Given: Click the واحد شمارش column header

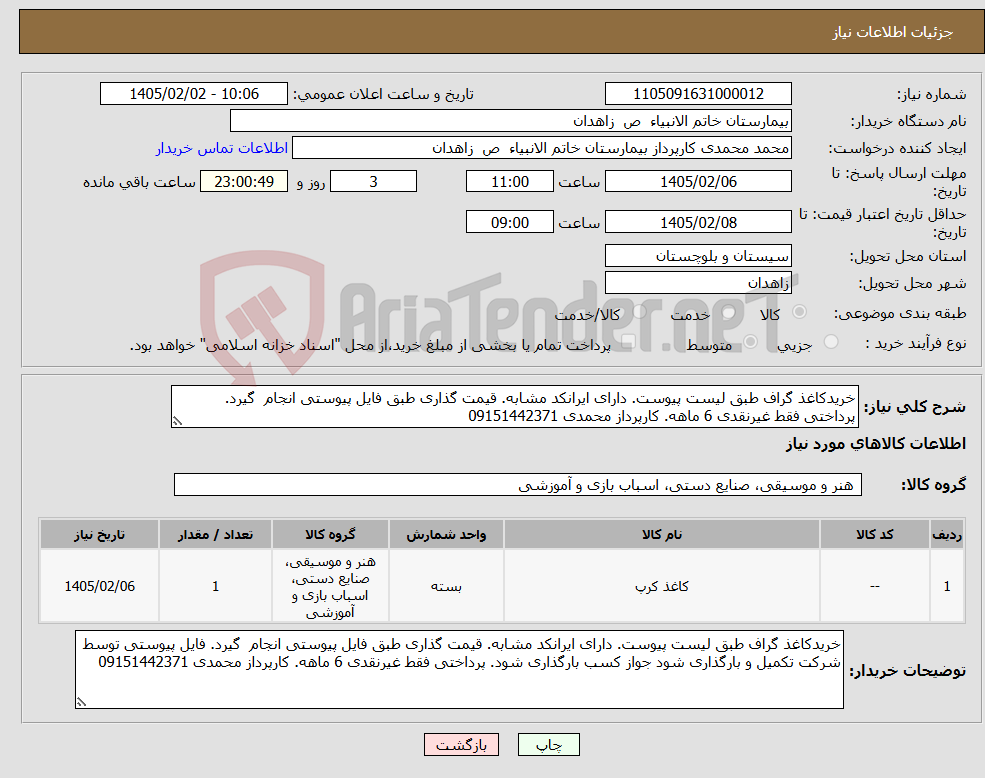Looking at the screenshot, I should coord(446,534).
